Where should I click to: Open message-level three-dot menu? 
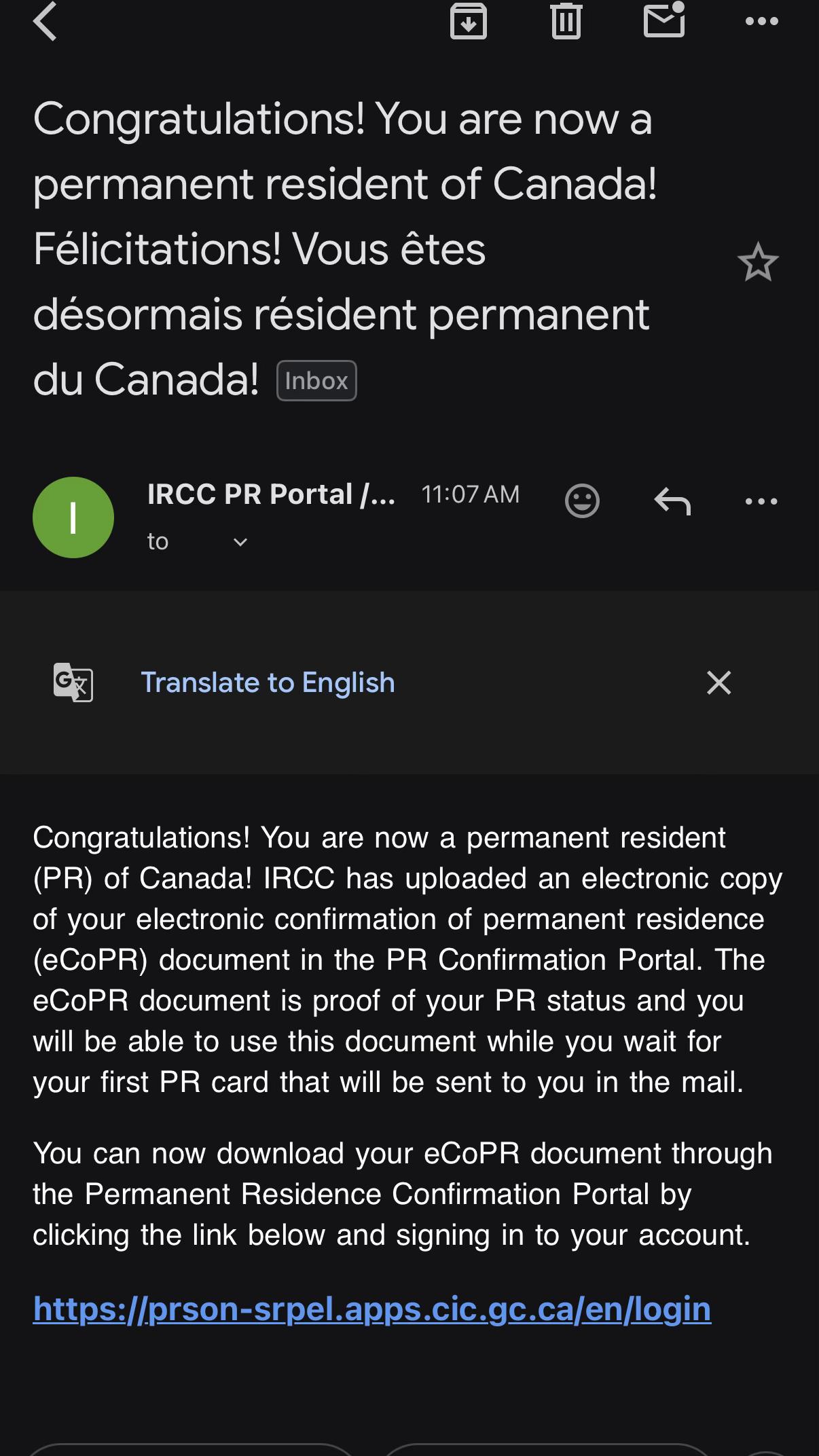761,501
